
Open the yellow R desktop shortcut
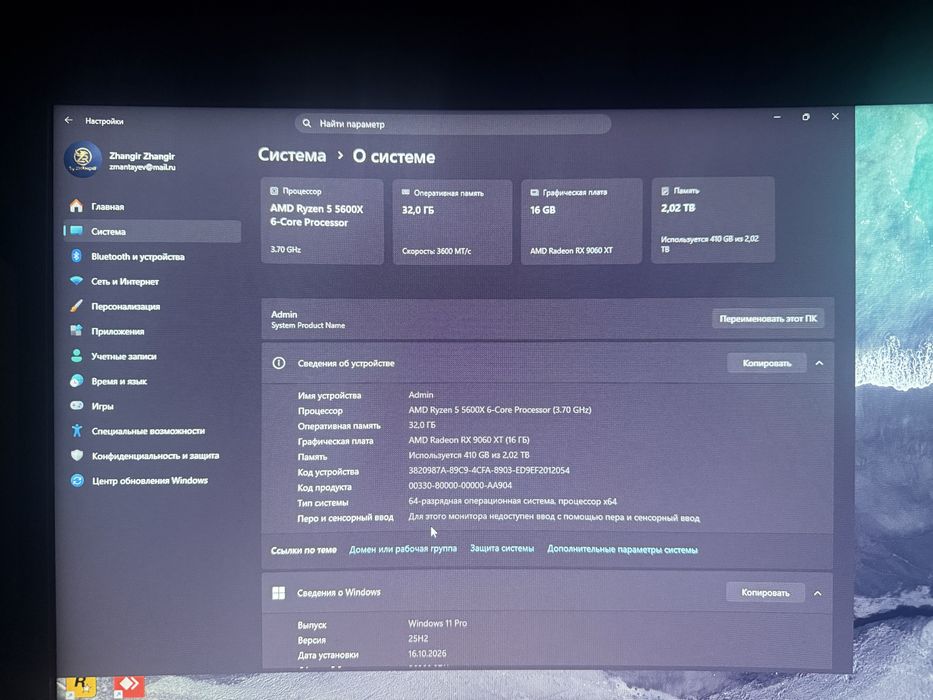81,685
